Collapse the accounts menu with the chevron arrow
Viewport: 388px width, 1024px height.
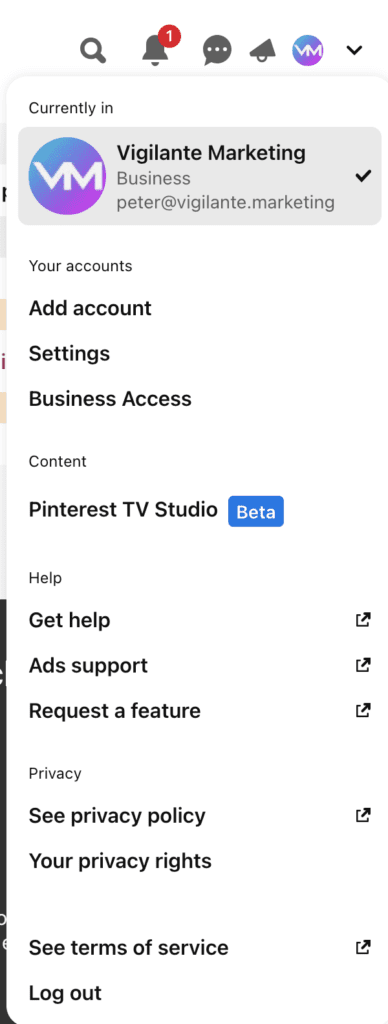(x=354, y=50)
